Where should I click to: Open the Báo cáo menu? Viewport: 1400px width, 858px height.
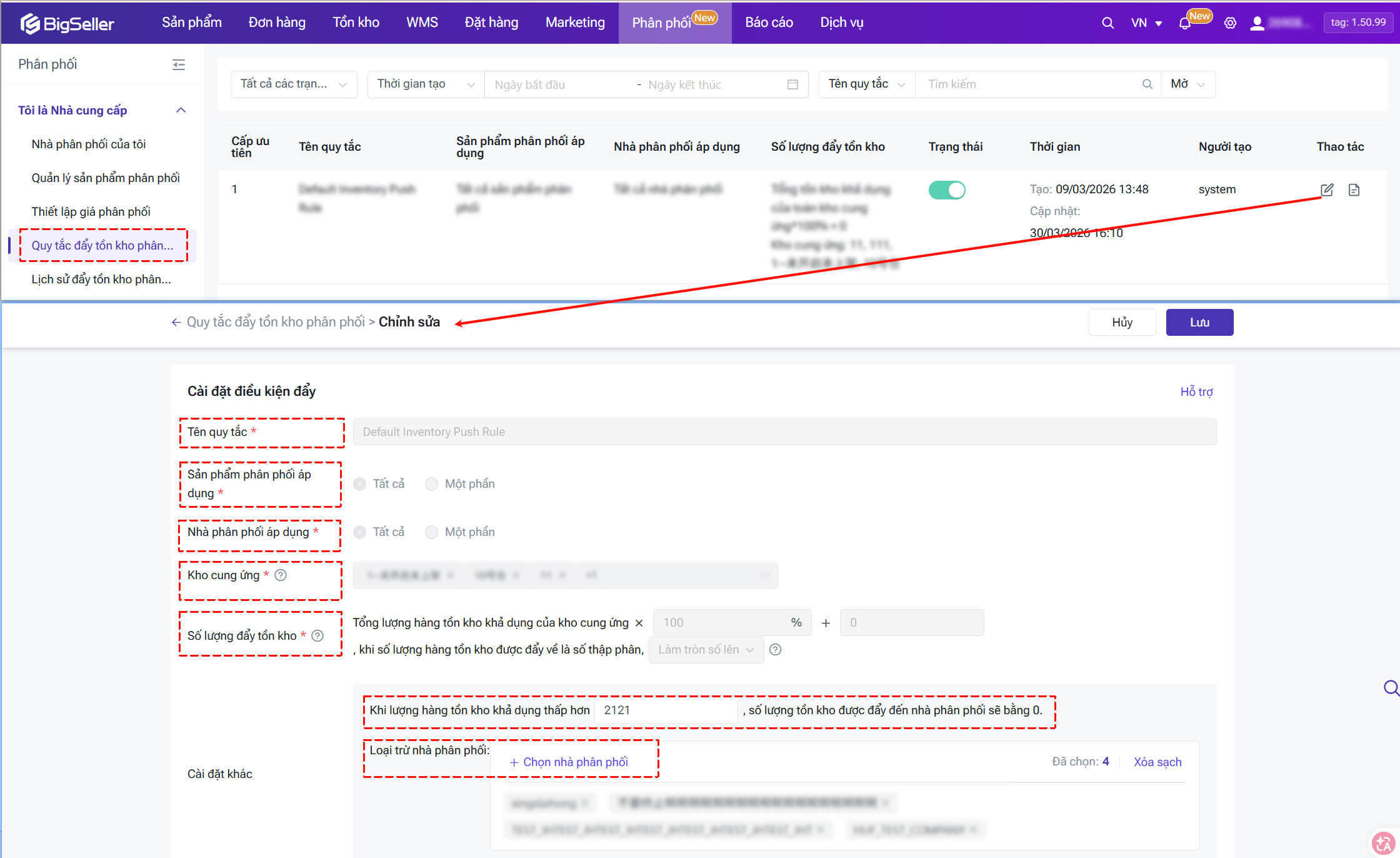pos(769,23)
